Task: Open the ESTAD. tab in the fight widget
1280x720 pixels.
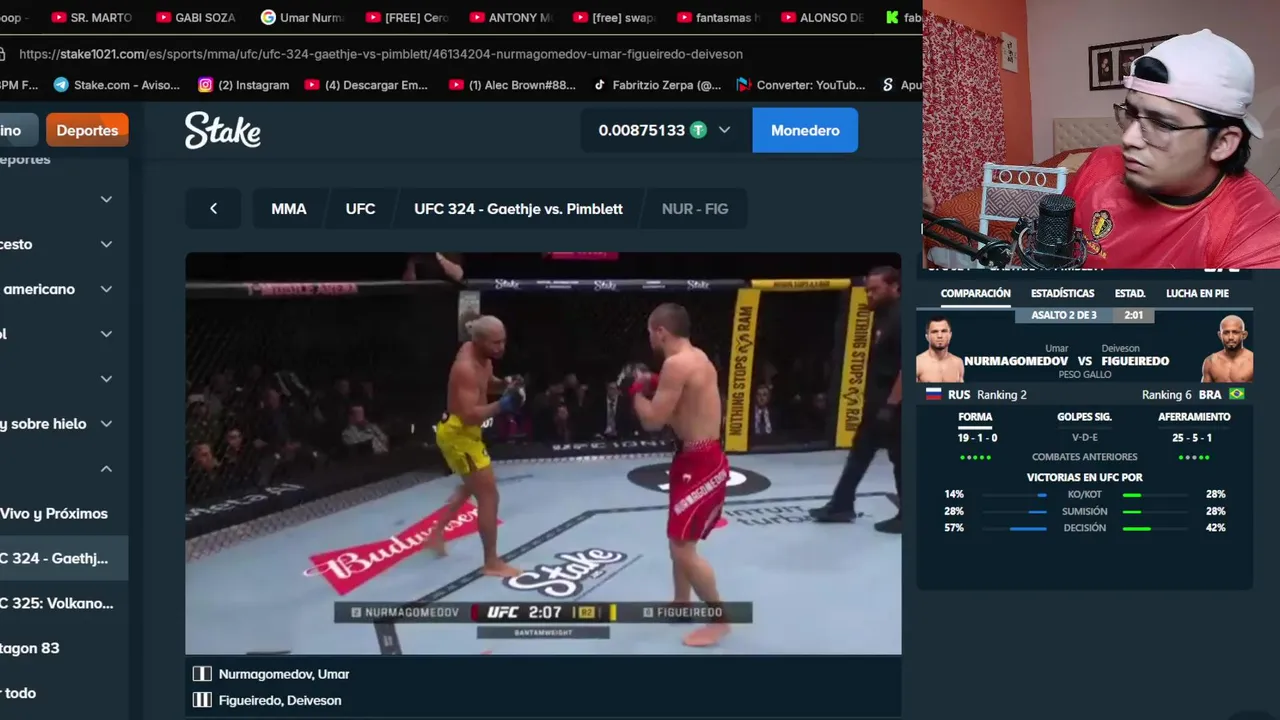Action: pyautogui.click(x=1130, y=293)
